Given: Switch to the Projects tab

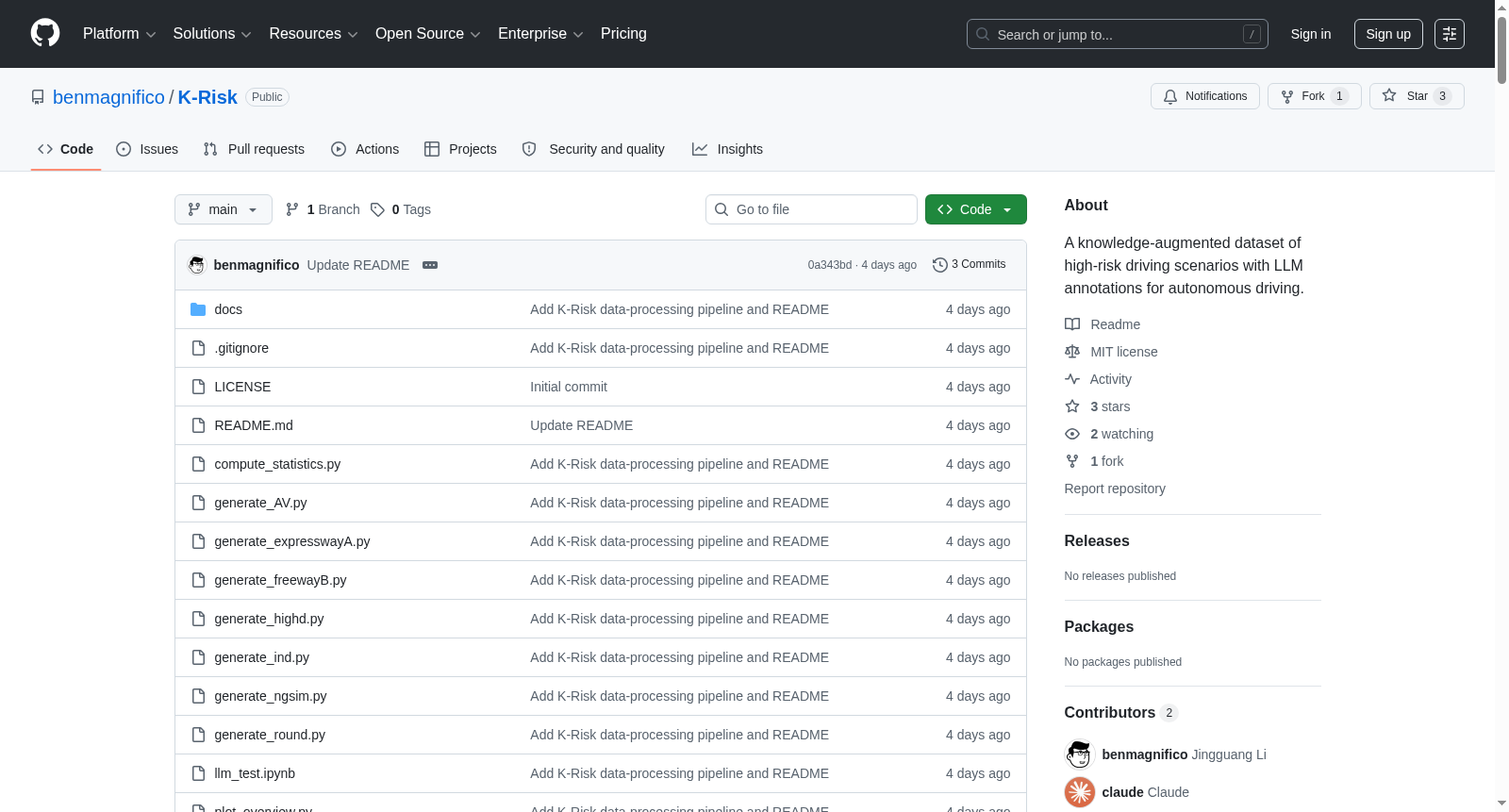Looking at the screenshot, I should 460,149.
